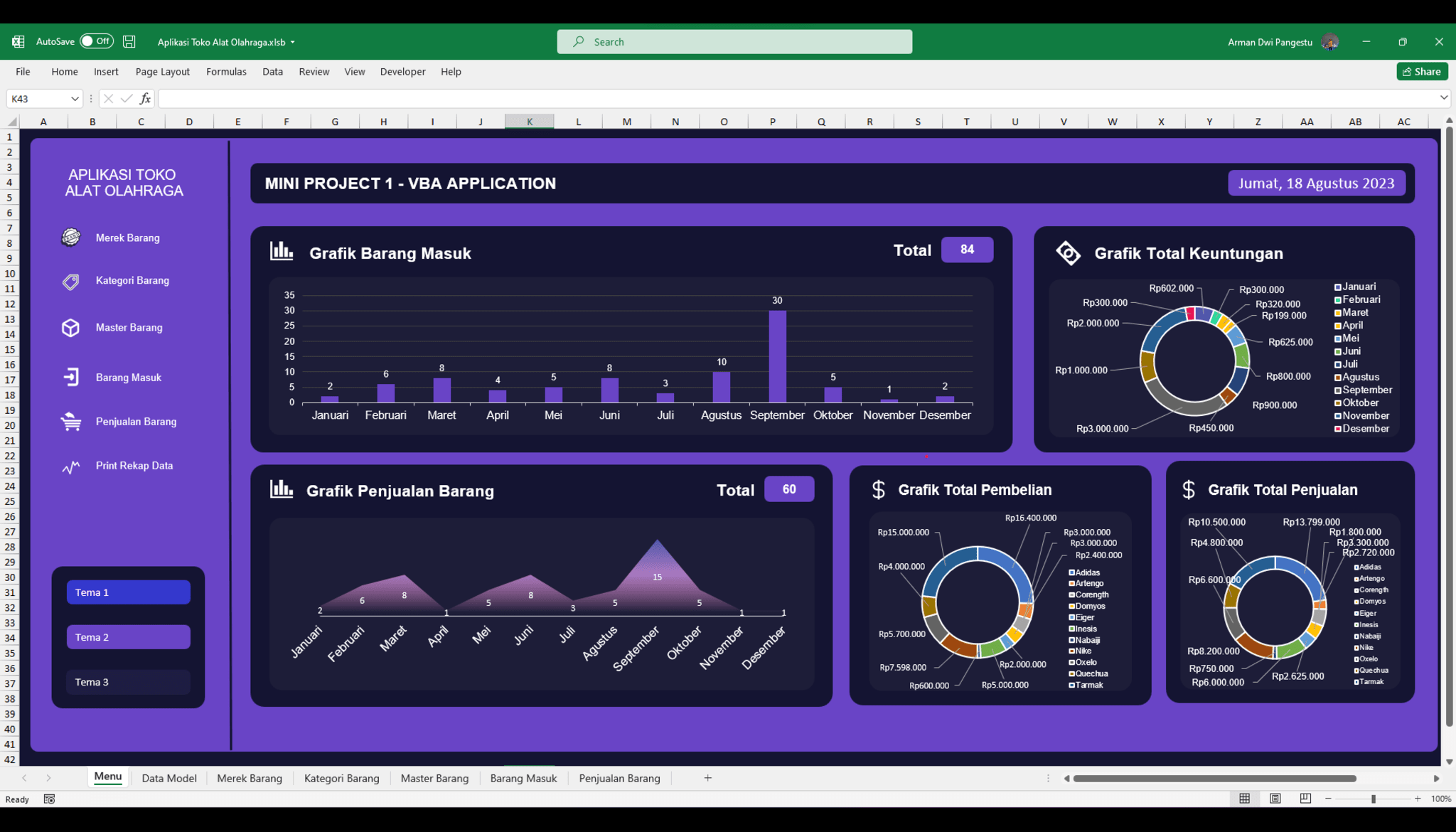
Task: Click the insert function fx icon
Action: point(145,99)
